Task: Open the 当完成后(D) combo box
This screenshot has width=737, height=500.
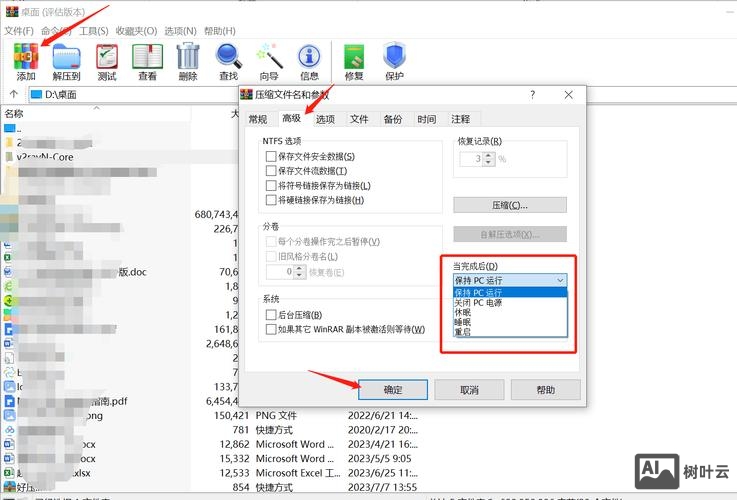Action: pyautogui.click(x=510, y=280)
